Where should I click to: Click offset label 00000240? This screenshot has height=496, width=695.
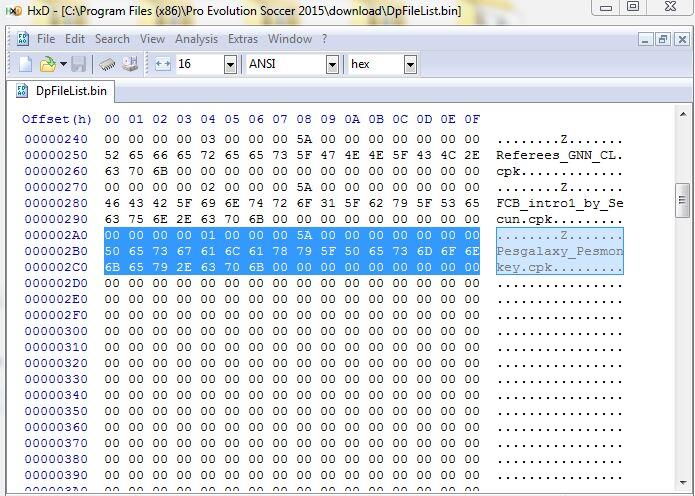pyautogui.click(x=56, y=139)
